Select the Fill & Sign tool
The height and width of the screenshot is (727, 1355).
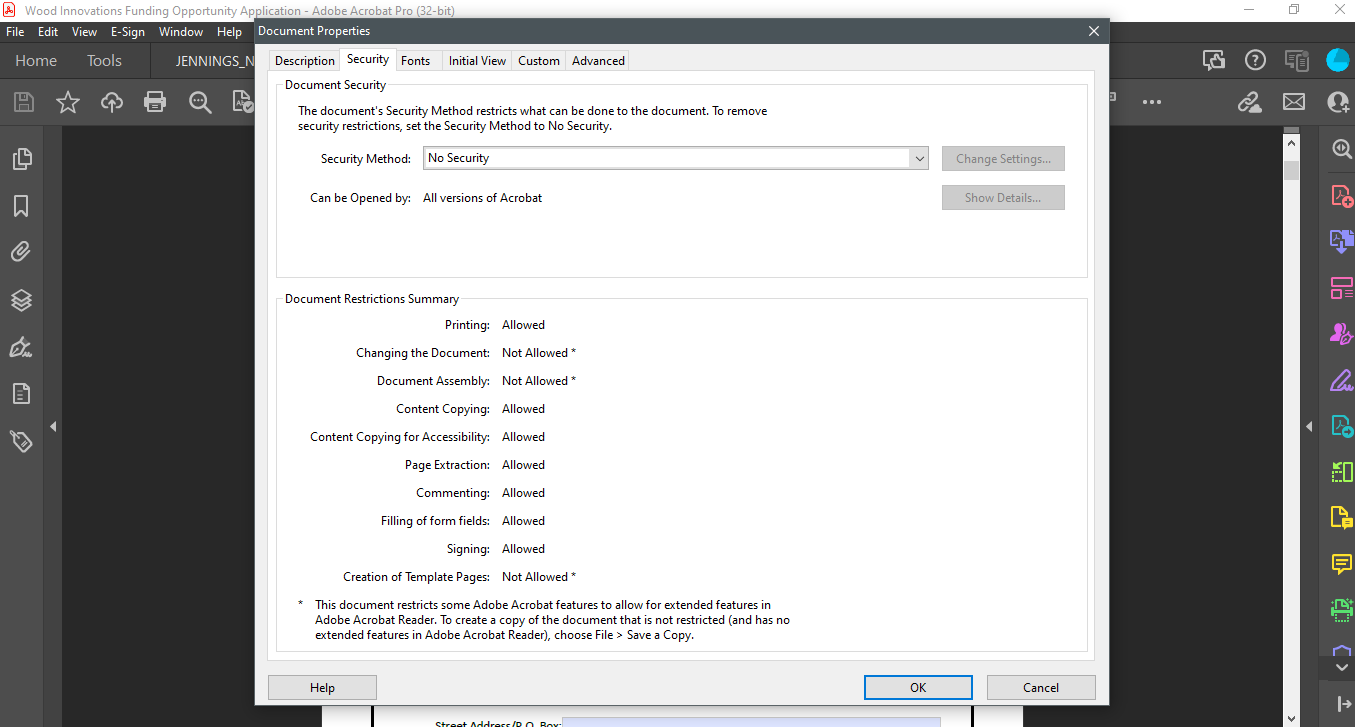[1341, 379]
